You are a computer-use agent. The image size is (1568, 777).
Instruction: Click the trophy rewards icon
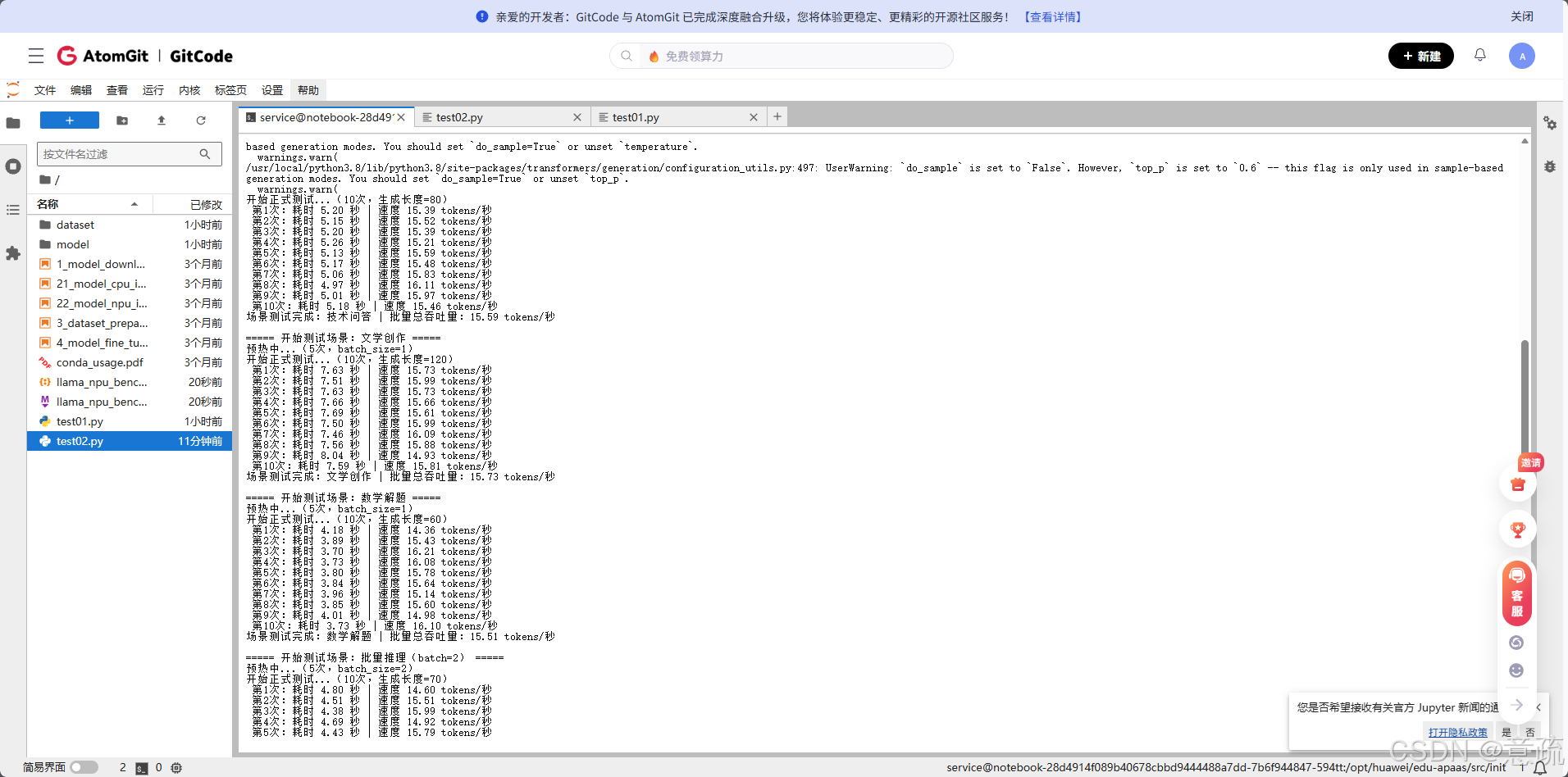1518,529
